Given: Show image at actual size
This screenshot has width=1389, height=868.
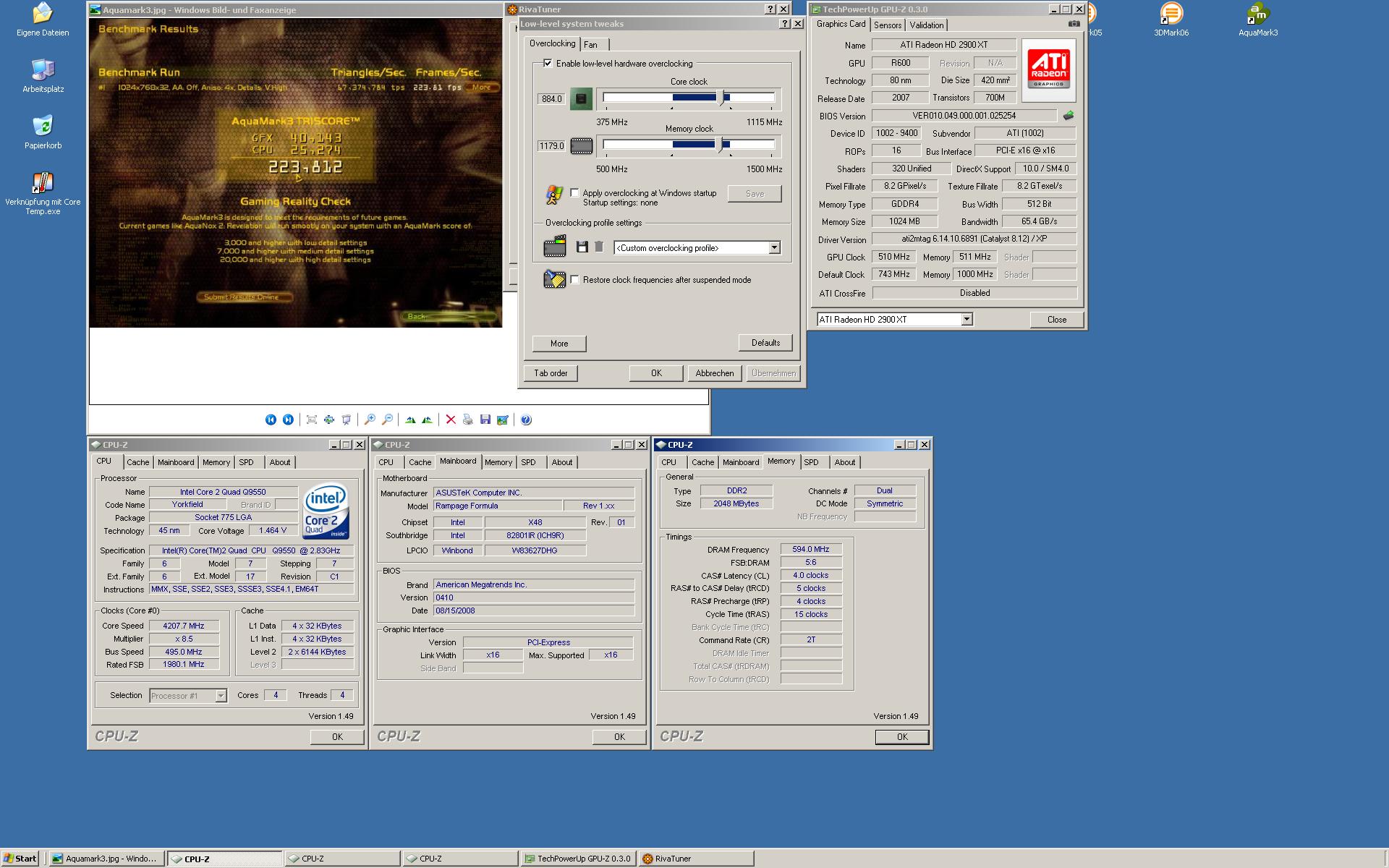Looking at the screenshot, I should pos(329,420).
